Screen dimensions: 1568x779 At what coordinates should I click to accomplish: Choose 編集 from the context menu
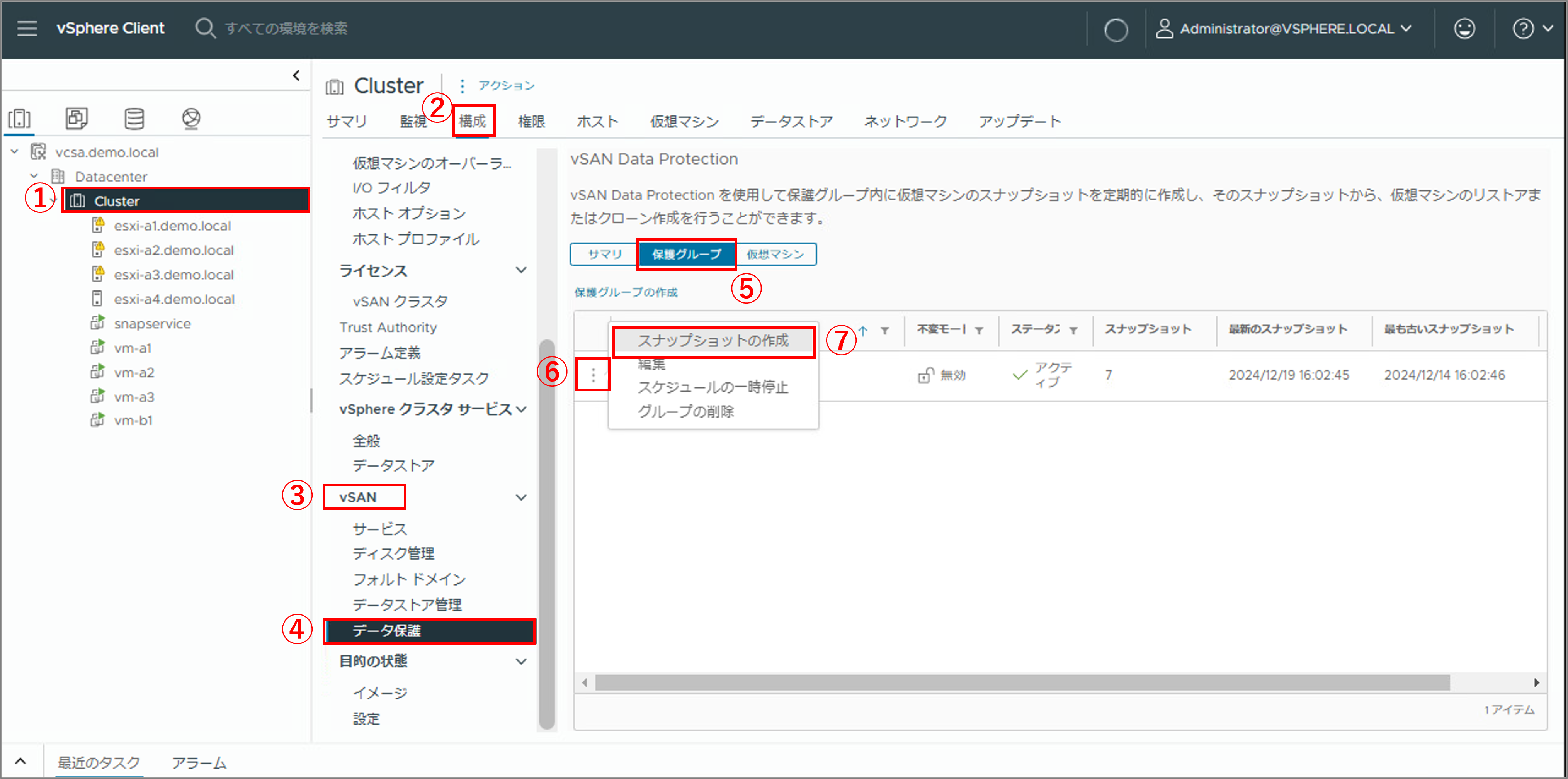pos(651,365)
